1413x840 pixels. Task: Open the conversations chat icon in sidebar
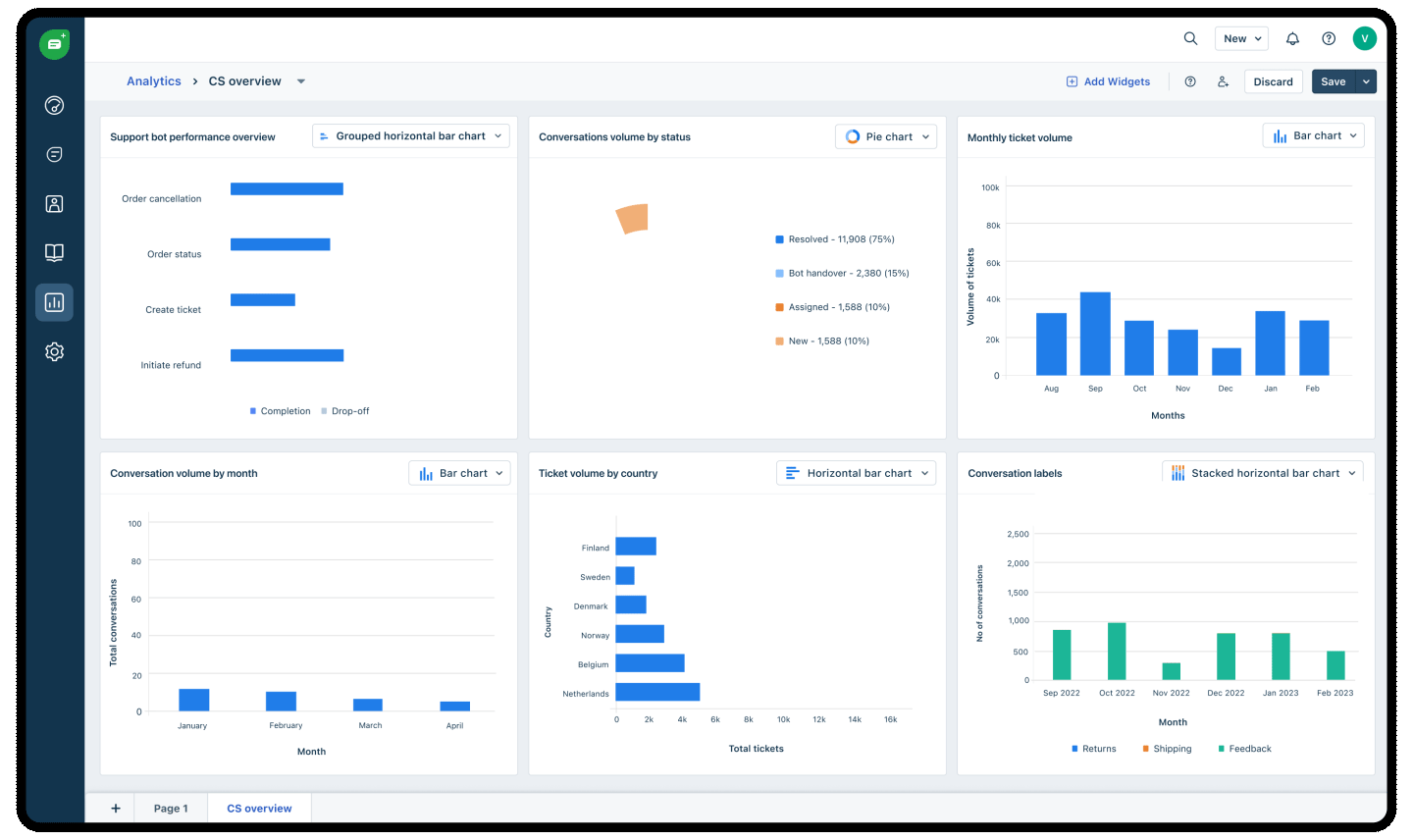(x=55, y=154)
